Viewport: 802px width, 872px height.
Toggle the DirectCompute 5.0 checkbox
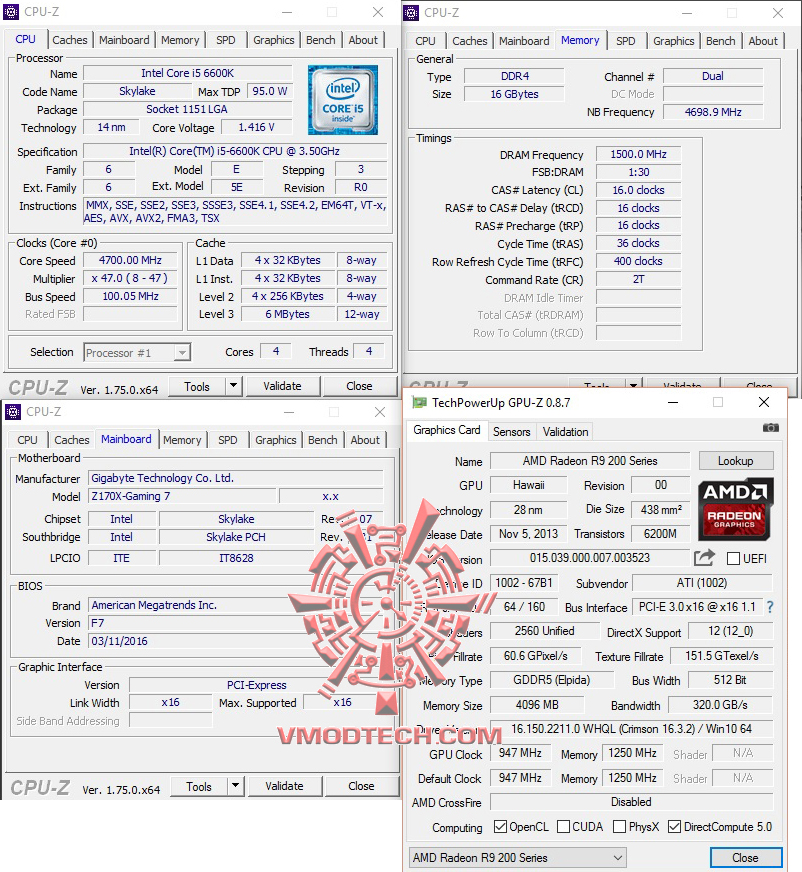pyautogui.click(x=674, y=826)
